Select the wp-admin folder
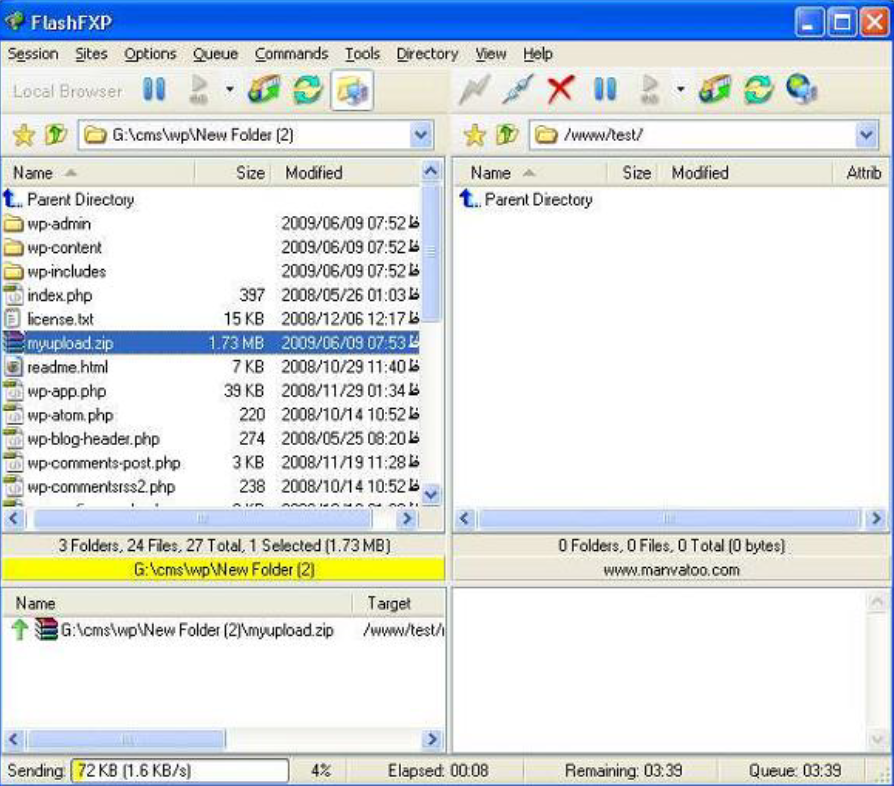Screen dimensions: 894x786 tap(211, 223)
